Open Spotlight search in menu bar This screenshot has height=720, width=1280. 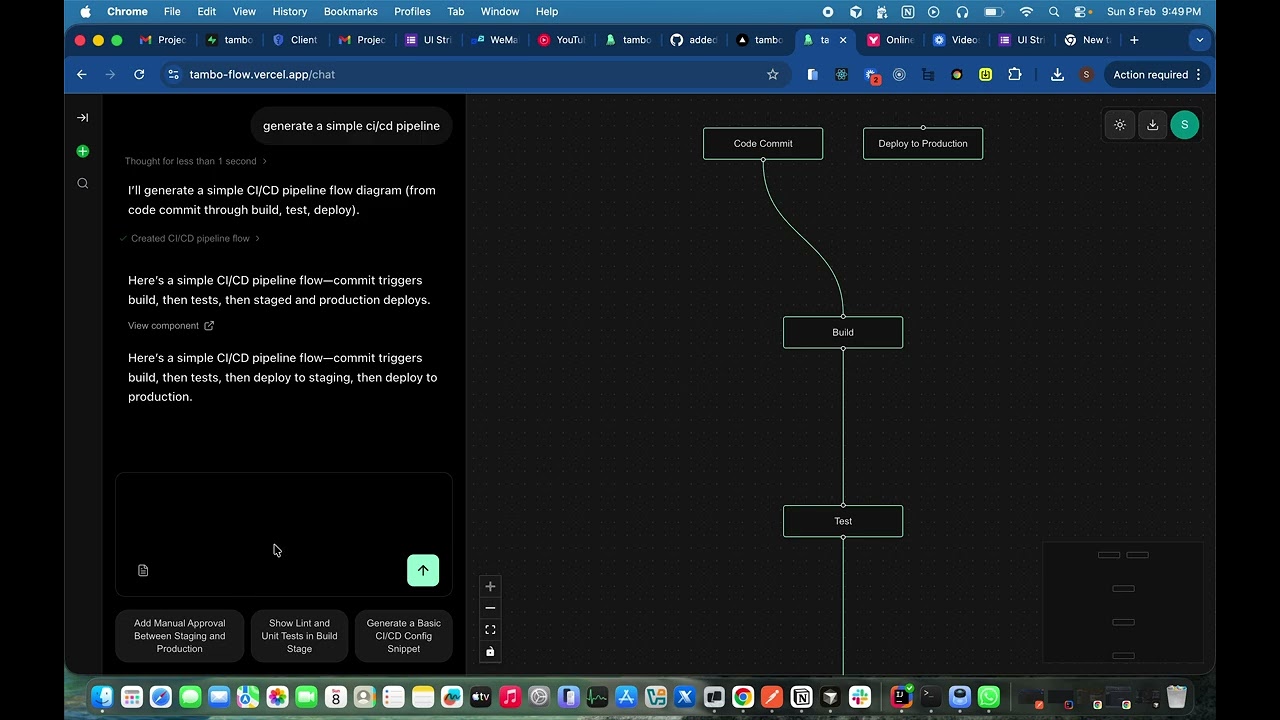click(x=1054, y=12)
